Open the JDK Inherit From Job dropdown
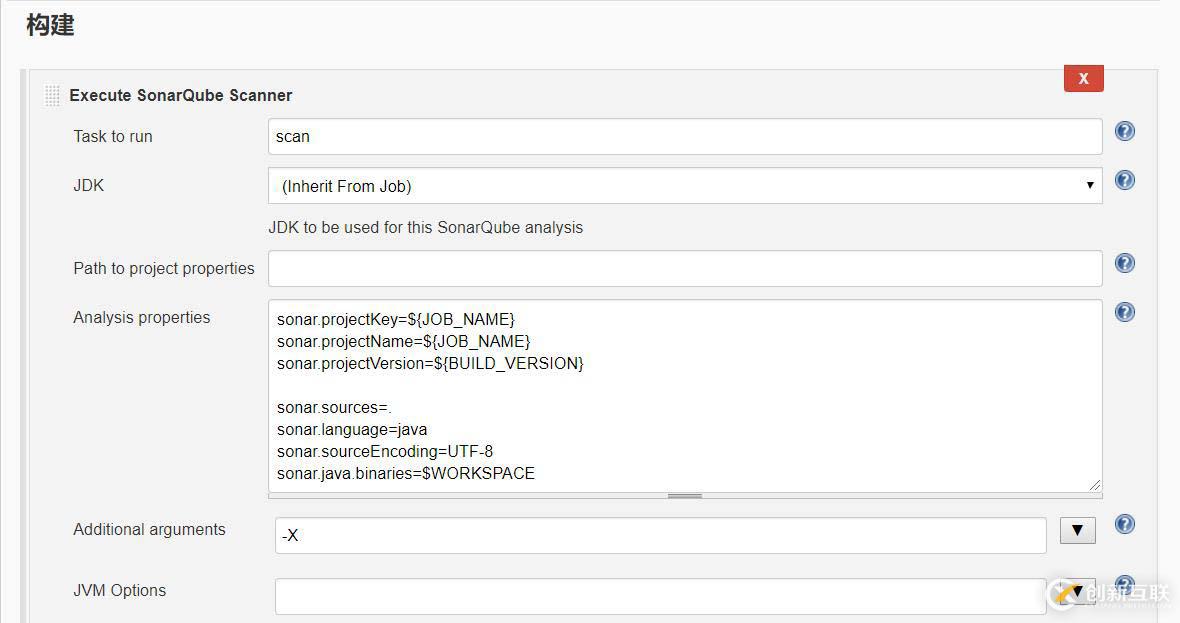Viewport: 1180px width, 623px height. [685, 186]
